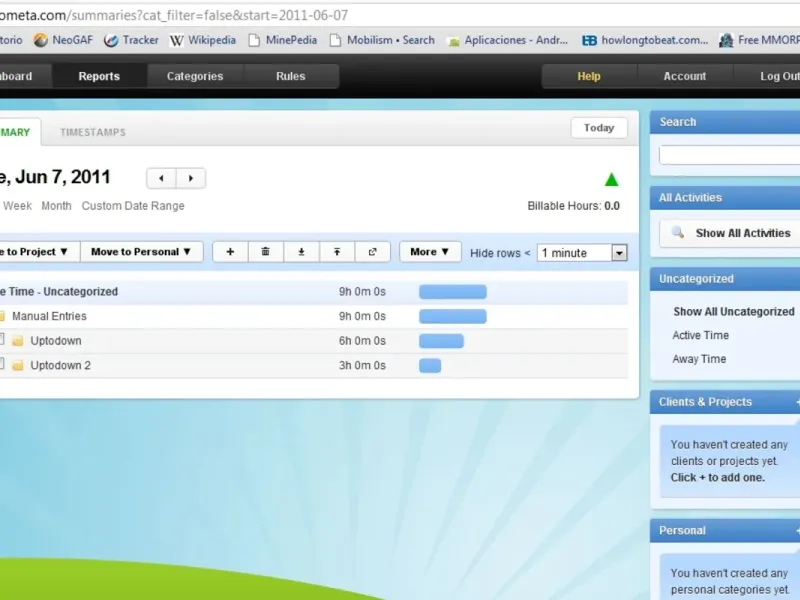Switch to Month view
Viewport: 800px width, 600px height.
click(56, 206)
